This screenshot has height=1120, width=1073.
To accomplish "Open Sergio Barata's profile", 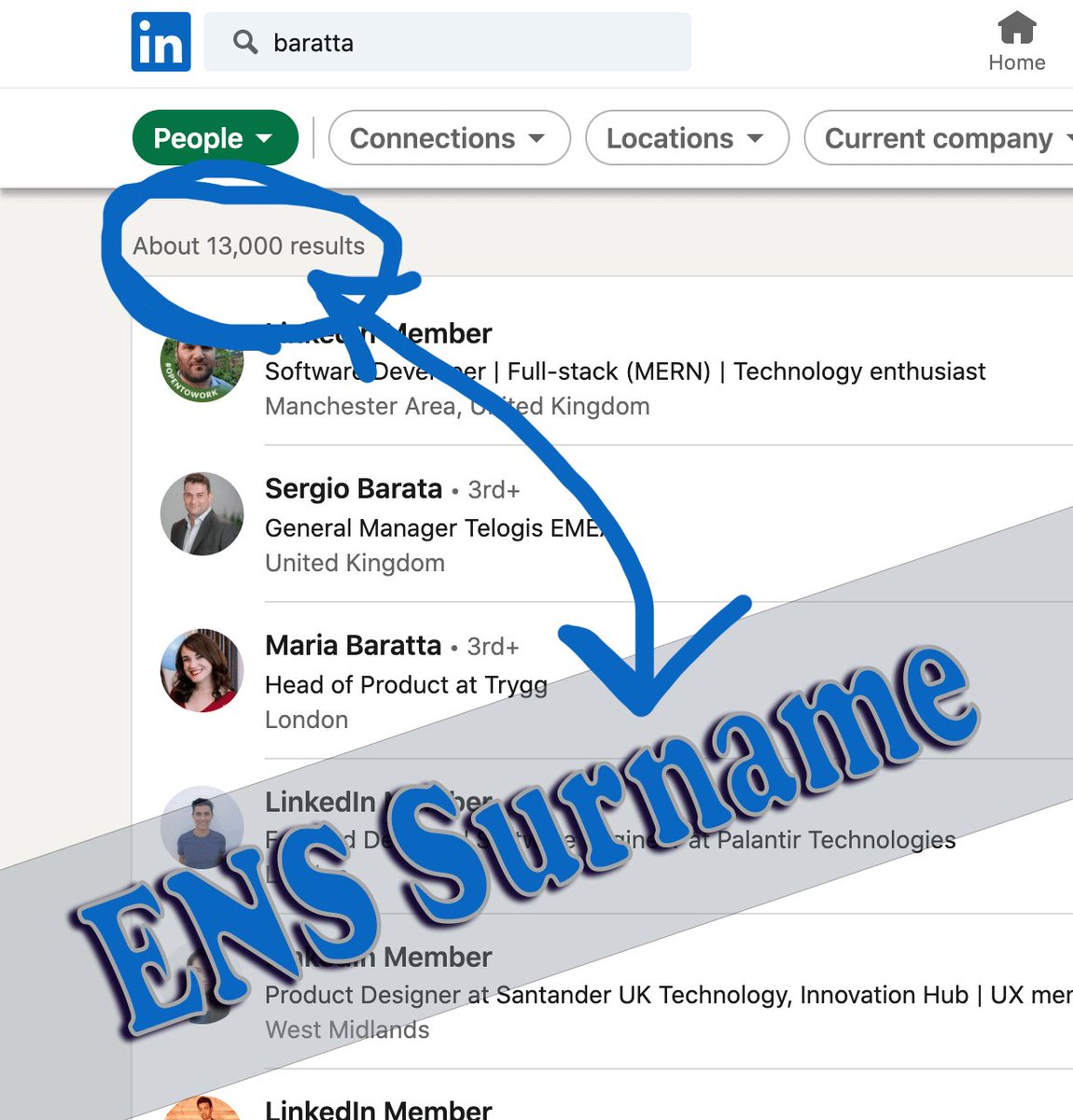I will point(354,488).
